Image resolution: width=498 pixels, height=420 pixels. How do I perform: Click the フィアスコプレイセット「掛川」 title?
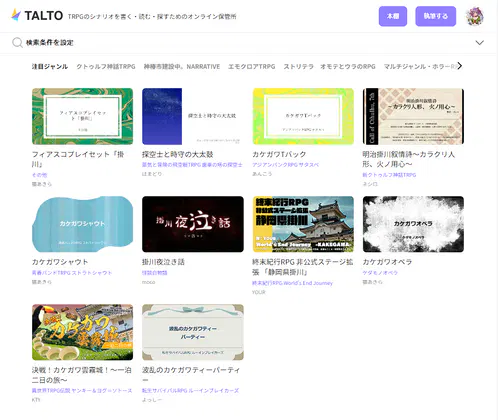(x=78, y=159)
